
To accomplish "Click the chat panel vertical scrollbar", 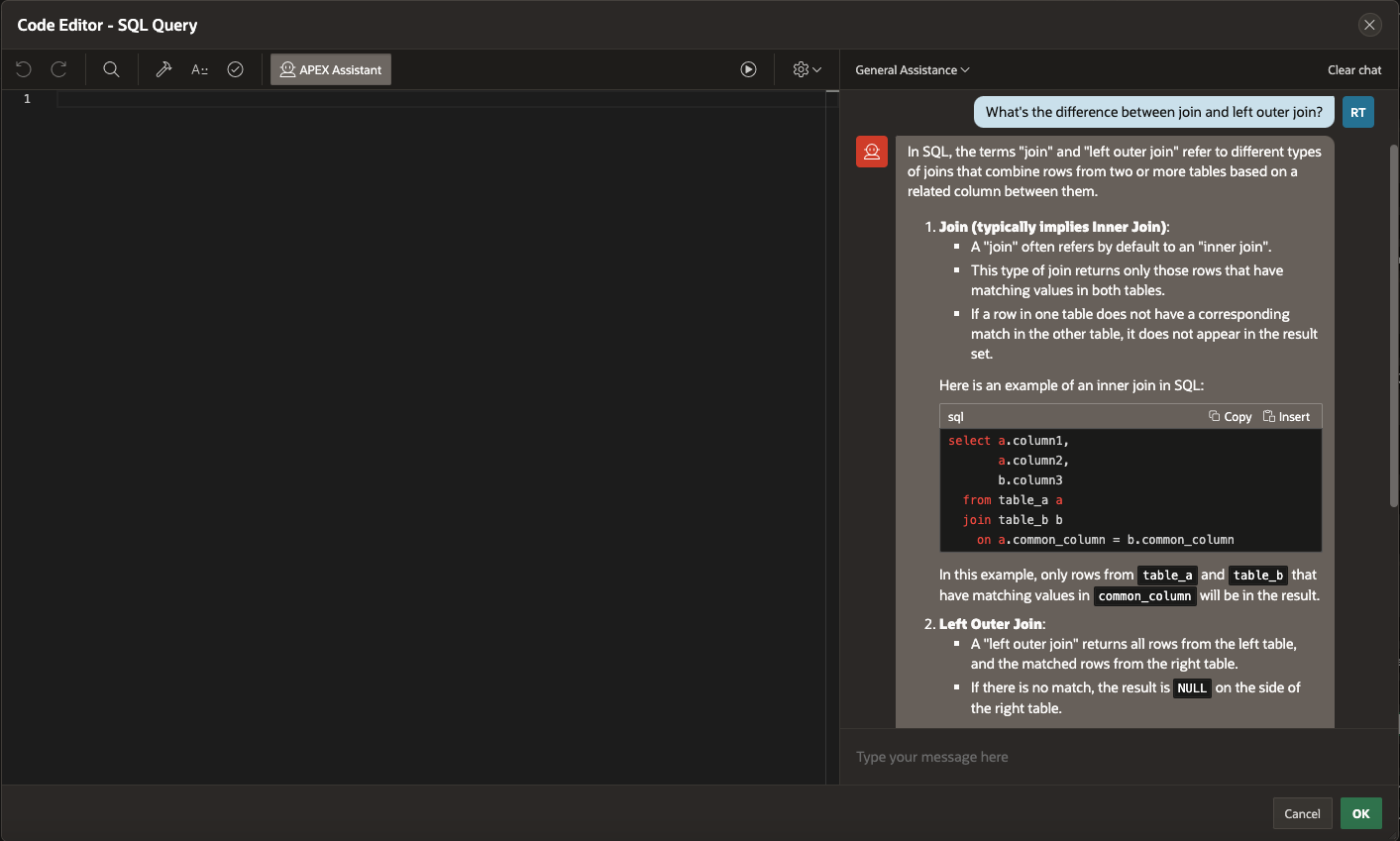I will point(1393,327).
